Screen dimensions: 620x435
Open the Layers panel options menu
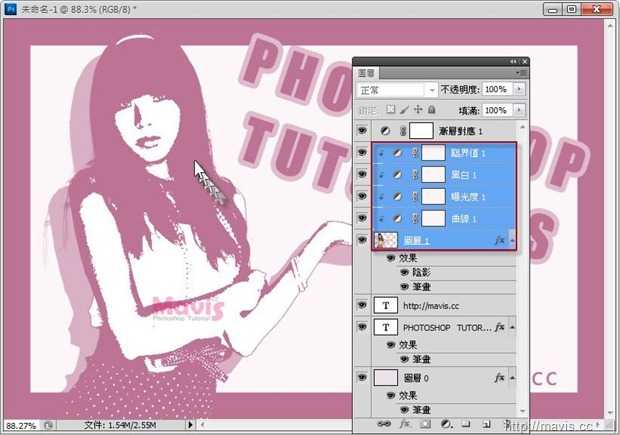point(521,73)
